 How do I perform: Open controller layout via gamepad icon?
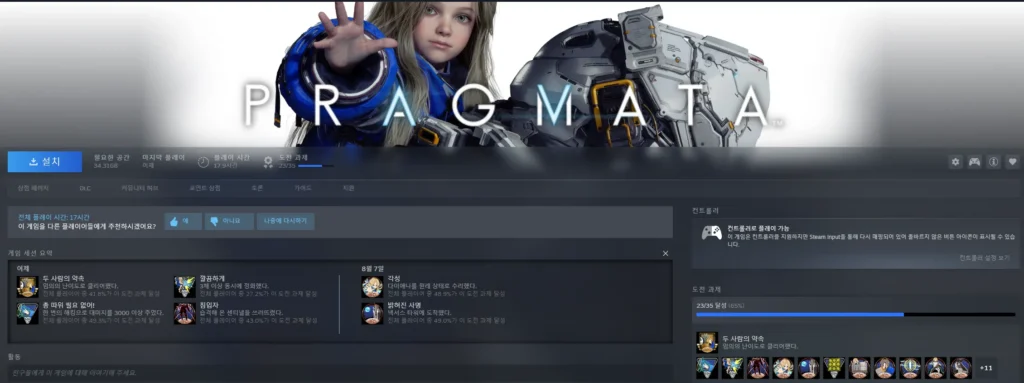[974, 161]
